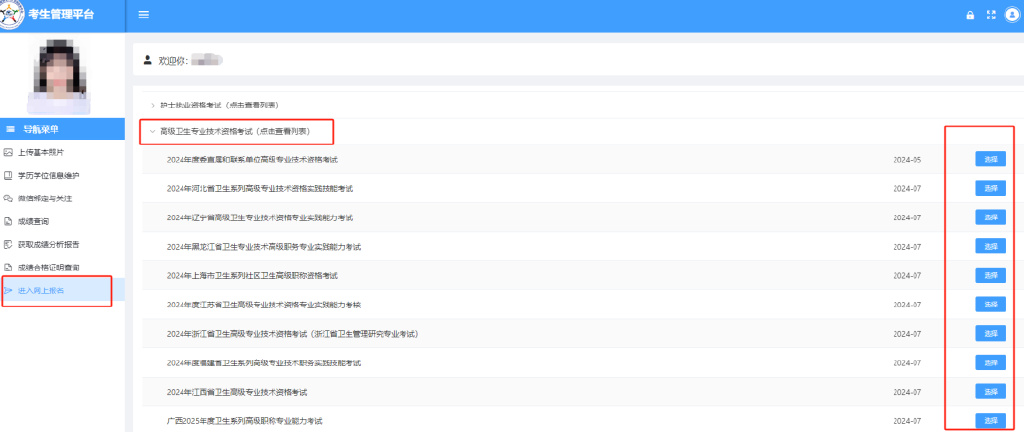Click 选择 for 2024年江西省卫生高级 exam
The width and height of the screenshot is (1024, 432).
990,392
